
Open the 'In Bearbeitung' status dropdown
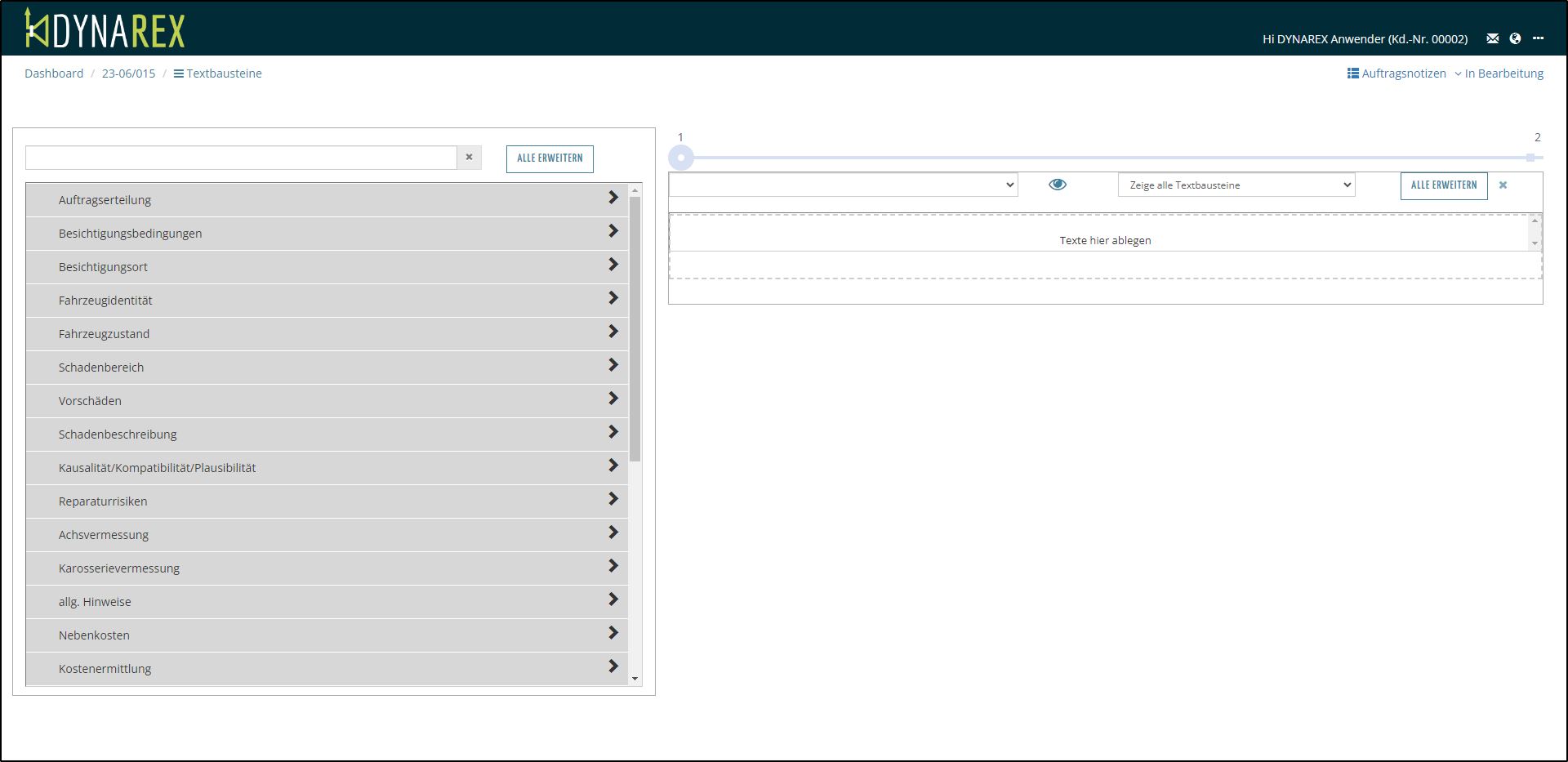pyautogui.click(x=1499, y=74)
